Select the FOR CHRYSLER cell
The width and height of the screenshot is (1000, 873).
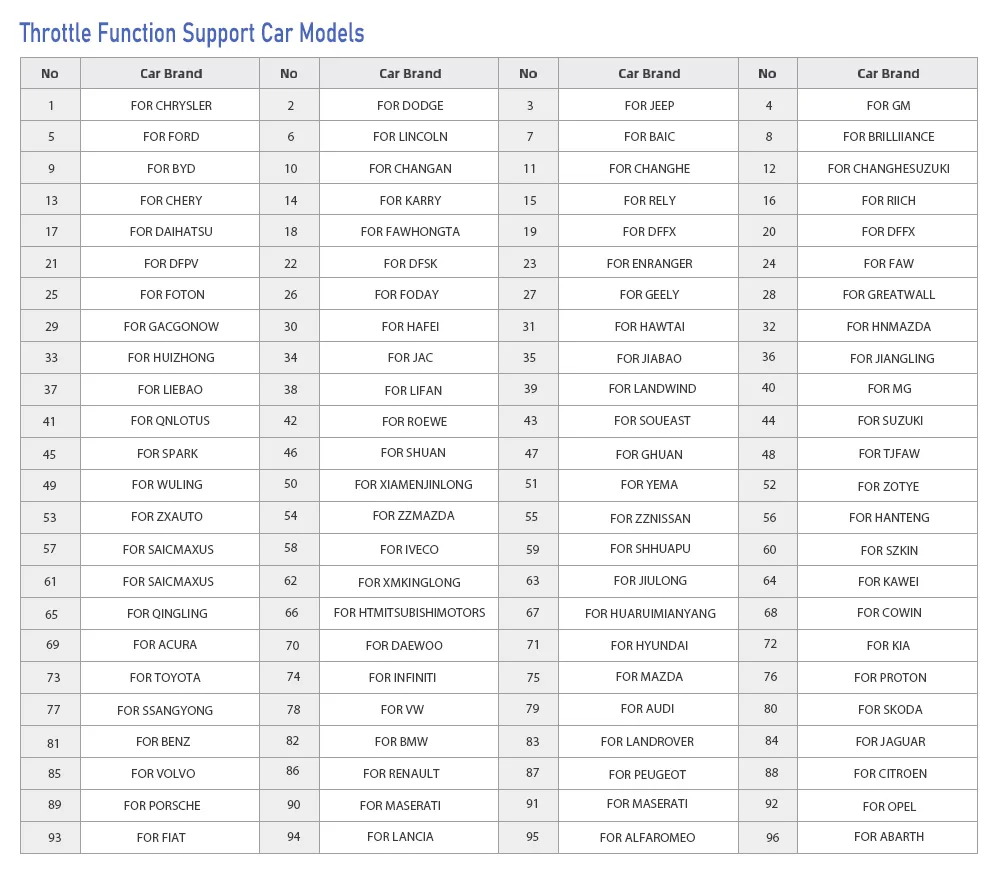click(171, 105)
